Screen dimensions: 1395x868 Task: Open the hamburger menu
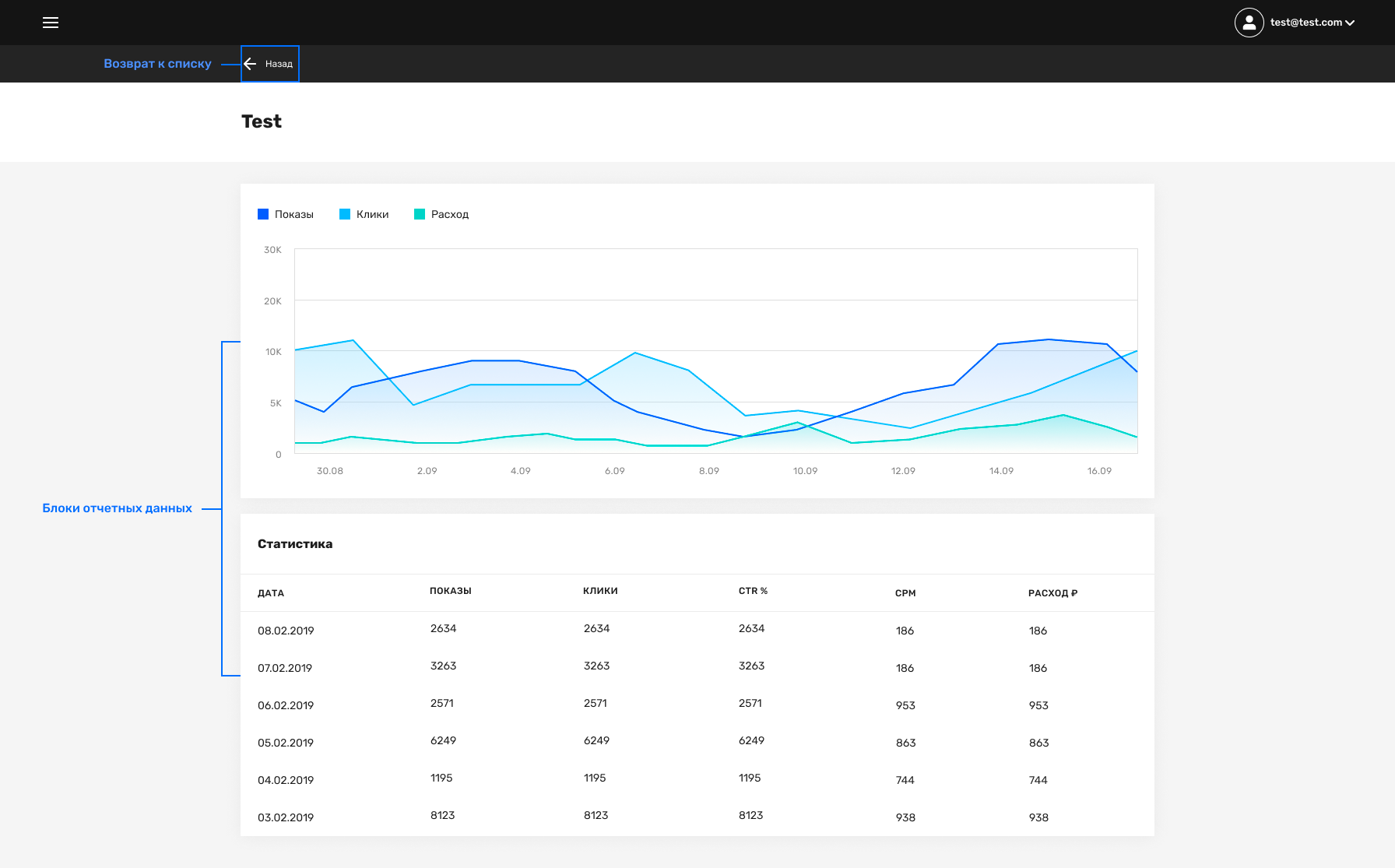coord(51,23)
